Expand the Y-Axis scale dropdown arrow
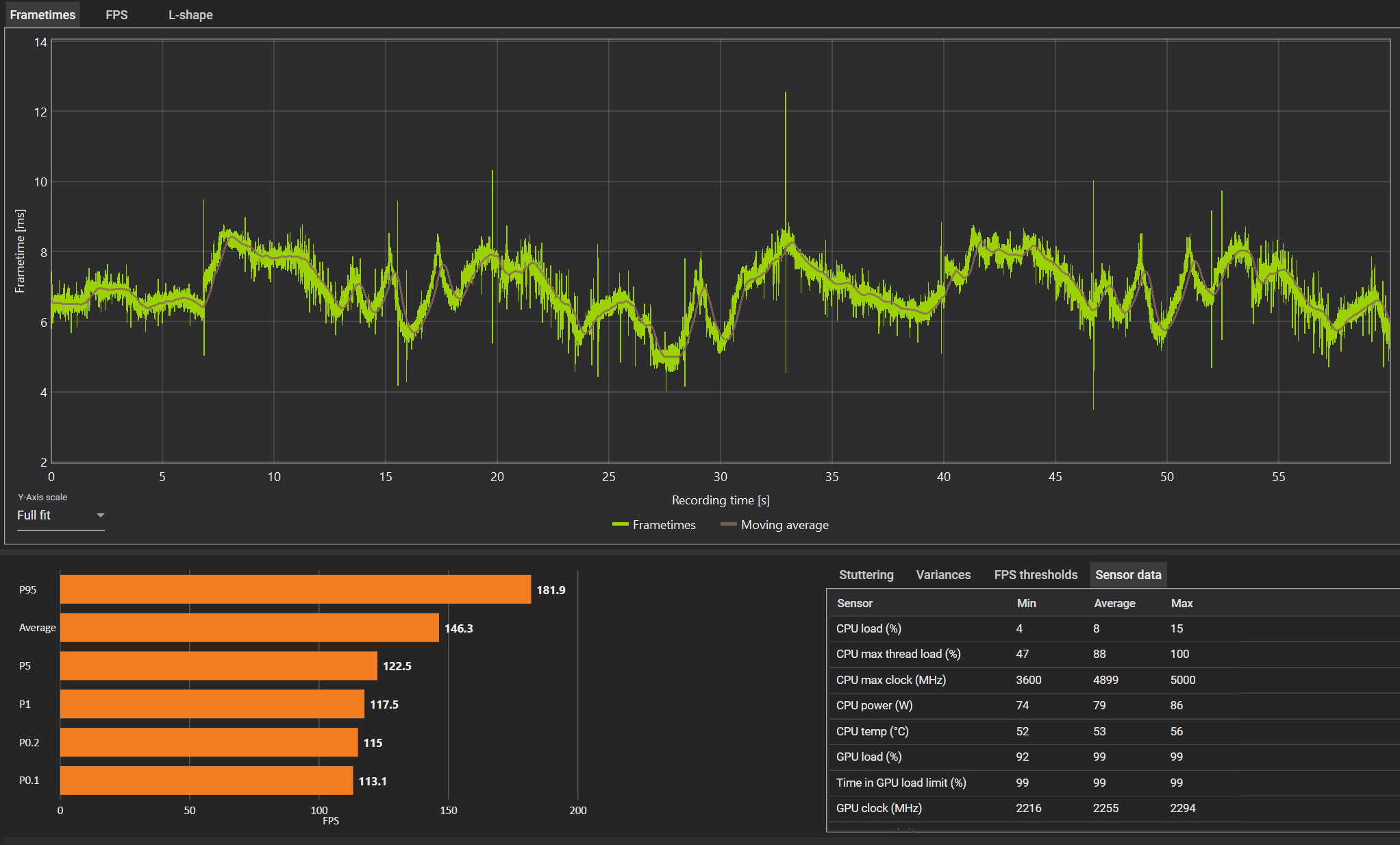This screenshot has height=845, width=1400. [x=100, y=515]
